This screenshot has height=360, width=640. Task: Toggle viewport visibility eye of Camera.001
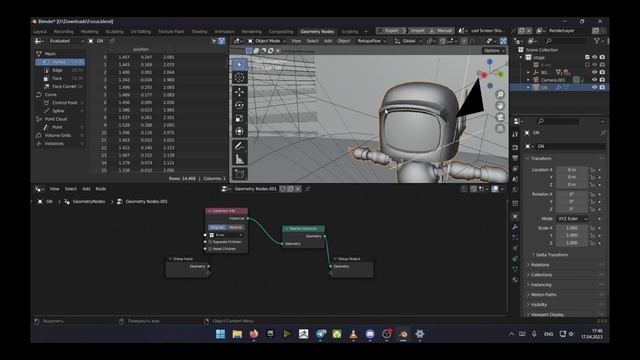[595, 80]
